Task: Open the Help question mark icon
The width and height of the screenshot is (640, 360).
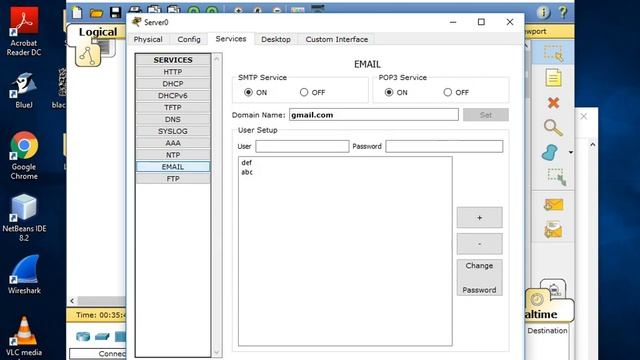Action: 564,12
